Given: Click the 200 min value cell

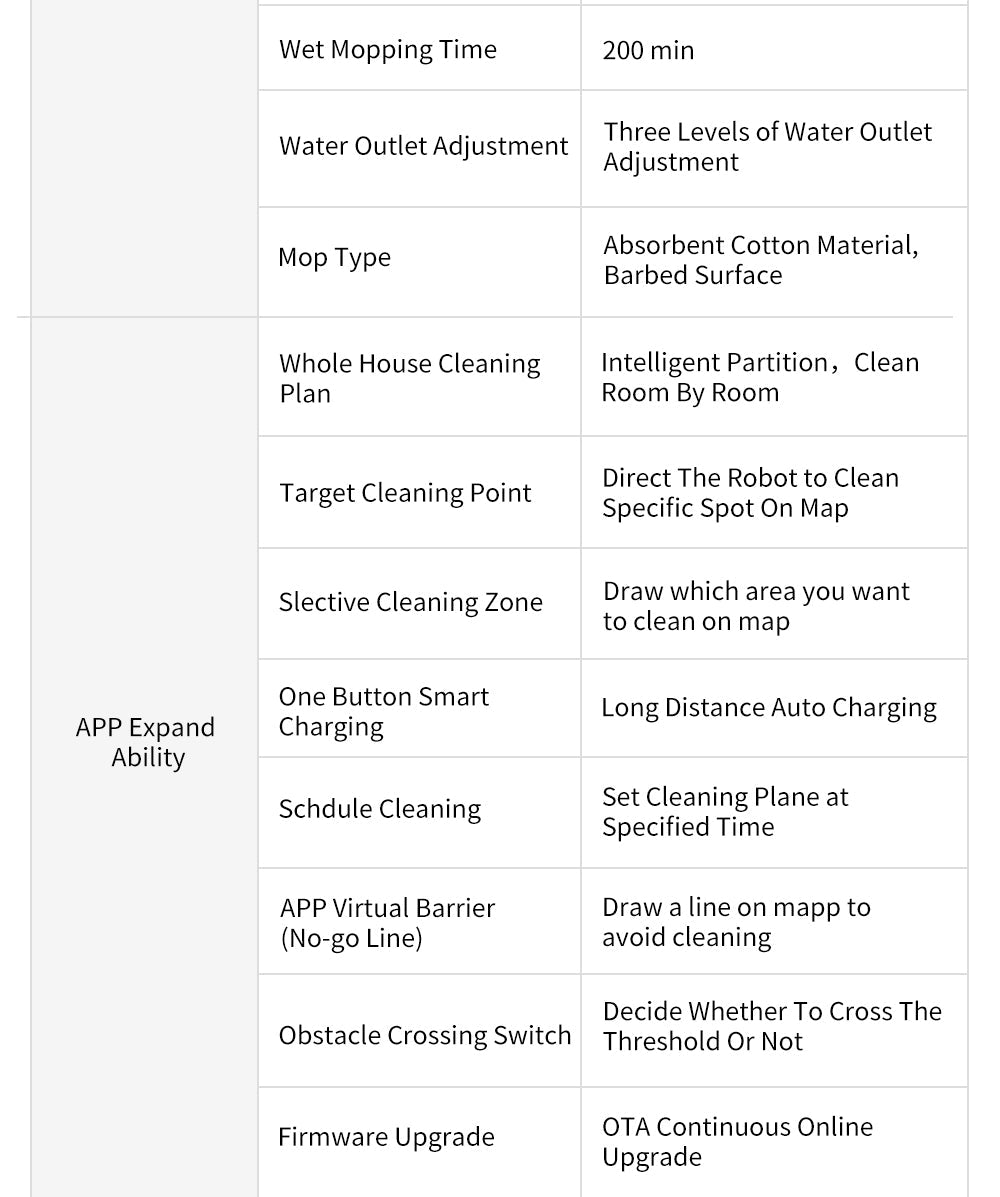Looking at the screenshot, I should pos(648,50).
